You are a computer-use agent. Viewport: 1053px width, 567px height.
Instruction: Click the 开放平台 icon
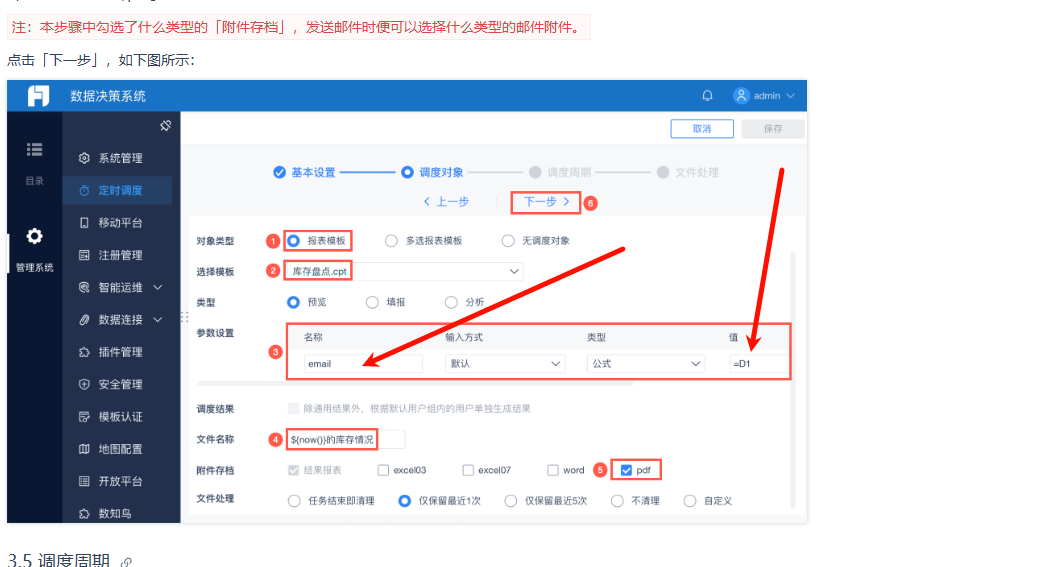click(84, 481)
